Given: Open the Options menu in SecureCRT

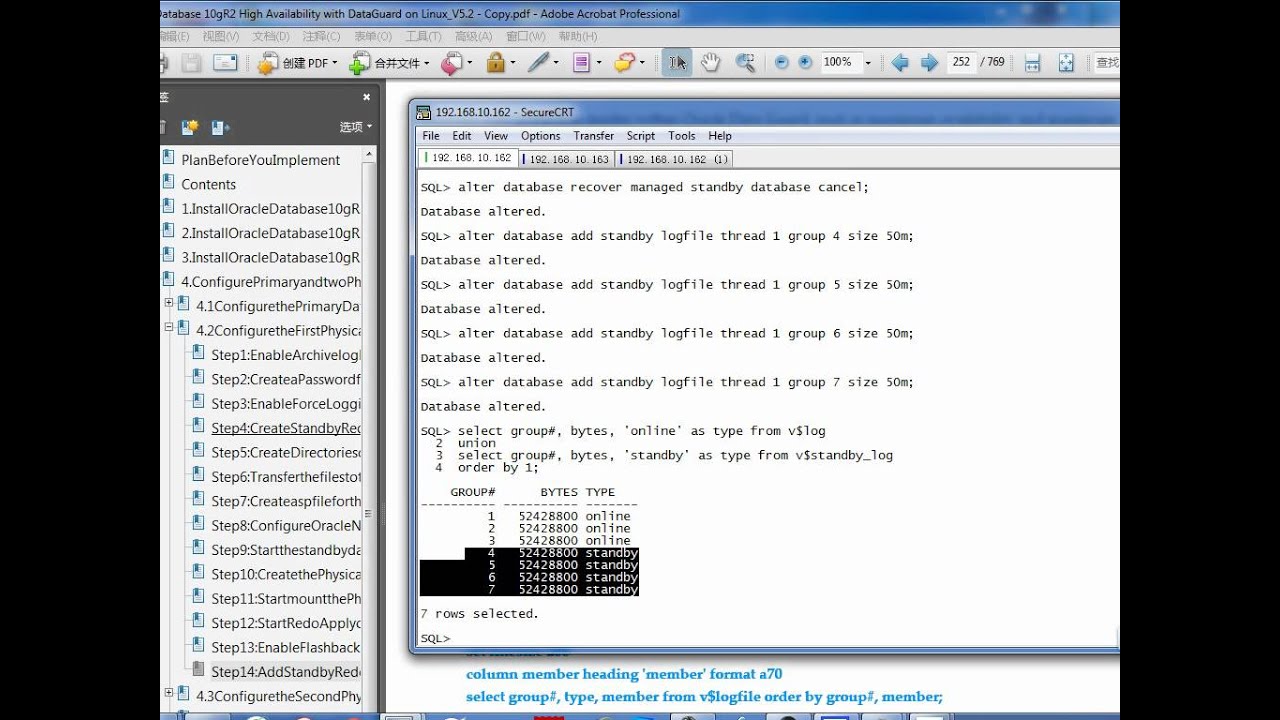Looking at the screenshot, I should coord(540,136).
